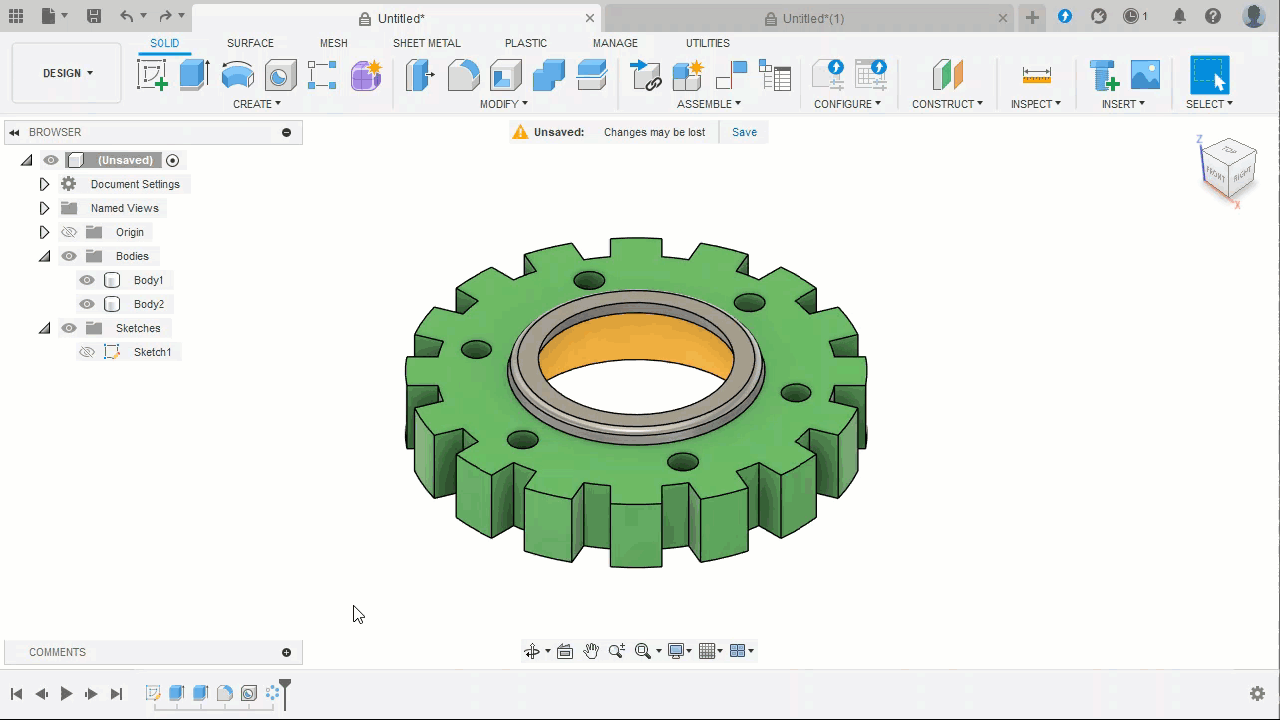Viewport: 1280px width, 720px height.
Task: Select the Create Sketch tool
Action: click(152, 75)
